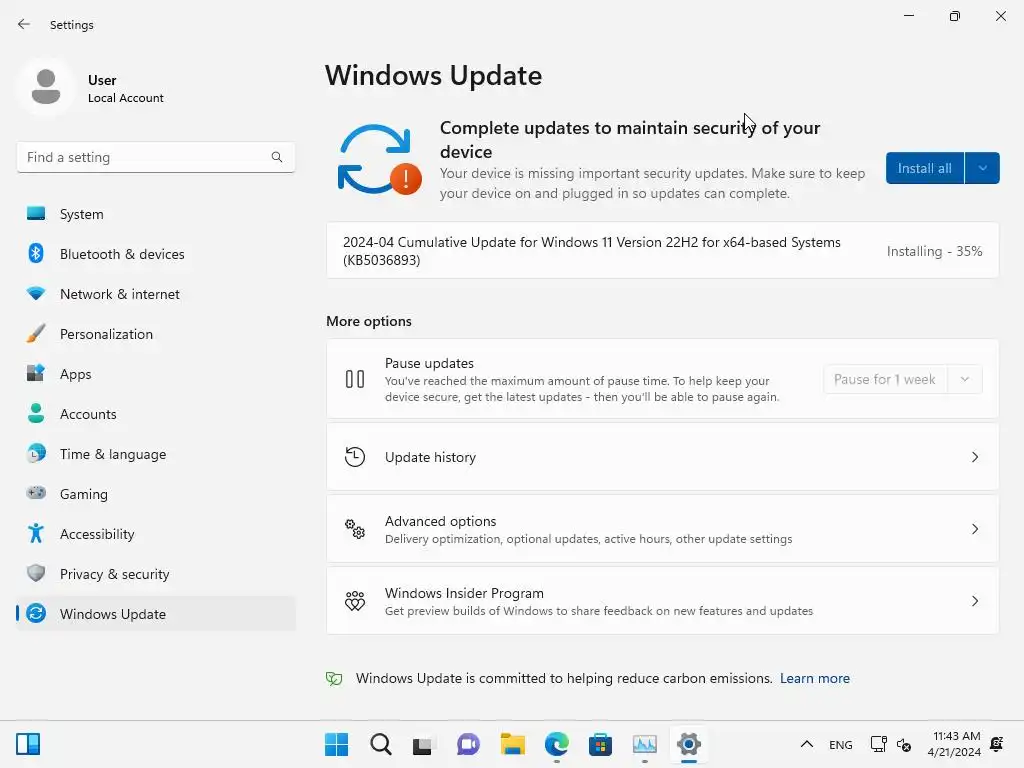The width and height of the screenshot is (1024, 768).
Task: Click the More options heading
Action: click(x=369, y=321)
